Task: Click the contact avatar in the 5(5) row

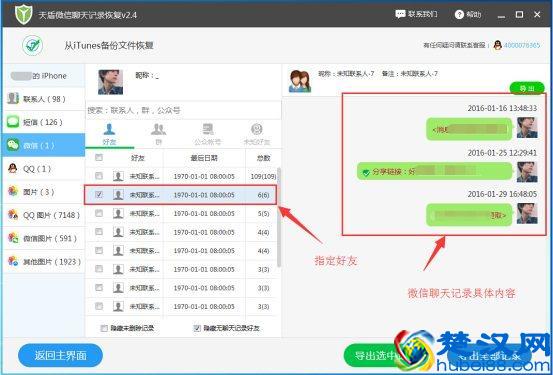Action: click(118, 213)
